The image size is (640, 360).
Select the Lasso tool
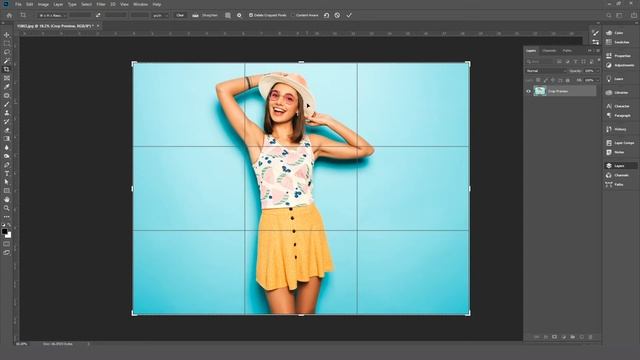(x=7, y=52)
